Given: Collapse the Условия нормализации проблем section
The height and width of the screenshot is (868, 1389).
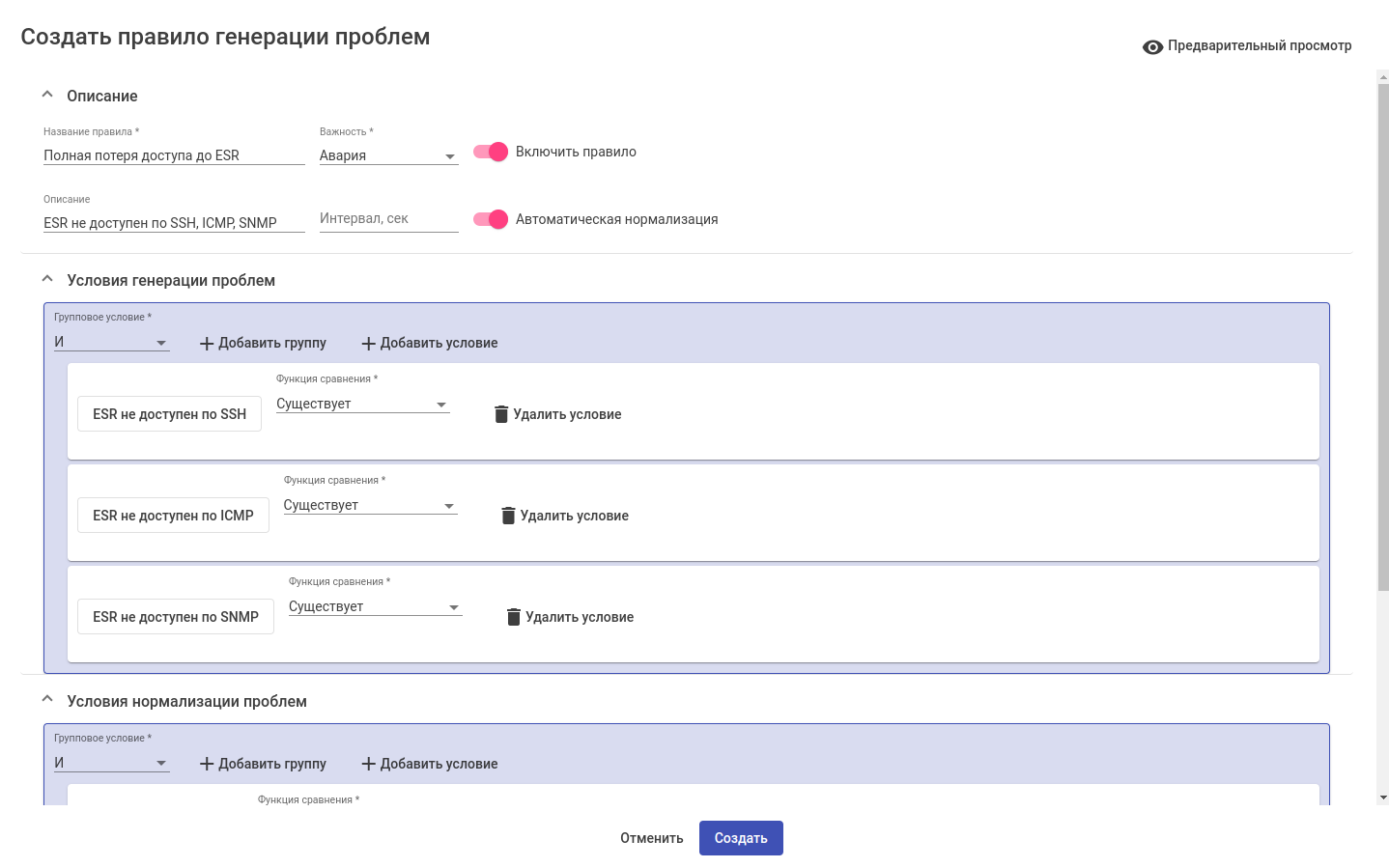Looking at the screenshot, I should 47,700.
